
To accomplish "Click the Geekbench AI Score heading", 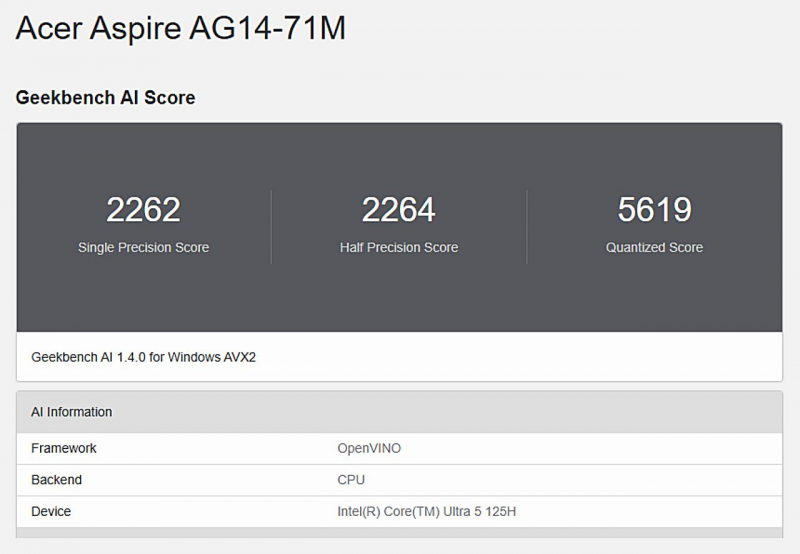I will coord(105,98).
